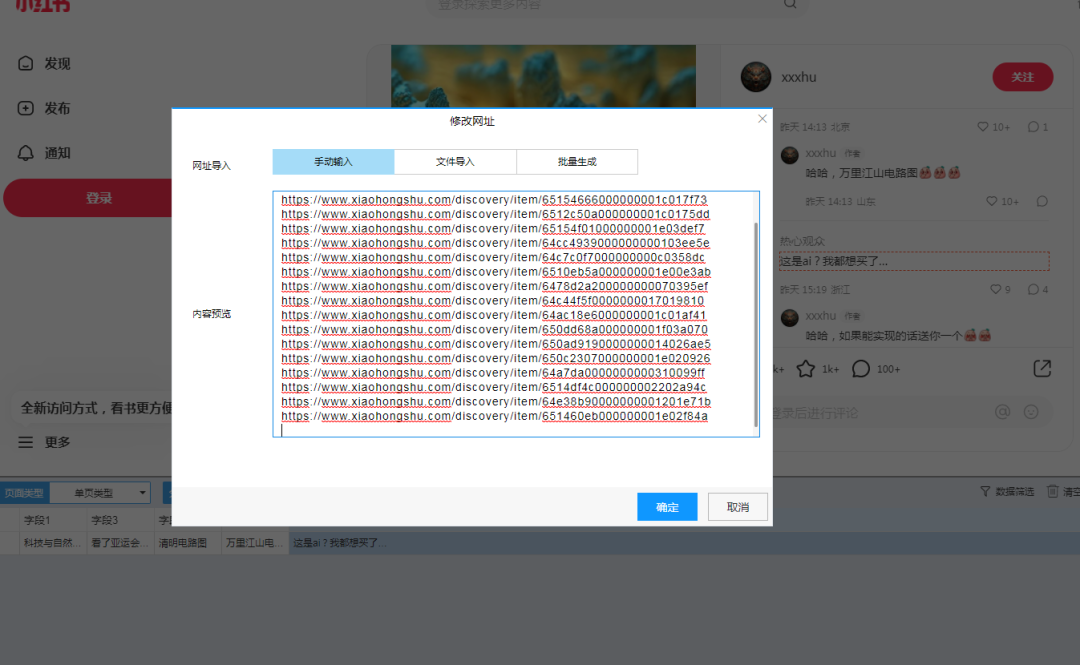Image resolution: width=1080 pixels, height=665 pixels.
Task: Click URL ending 650dd68a000000001f03a070
Action: pyautogui.click(x=495, y=329)
